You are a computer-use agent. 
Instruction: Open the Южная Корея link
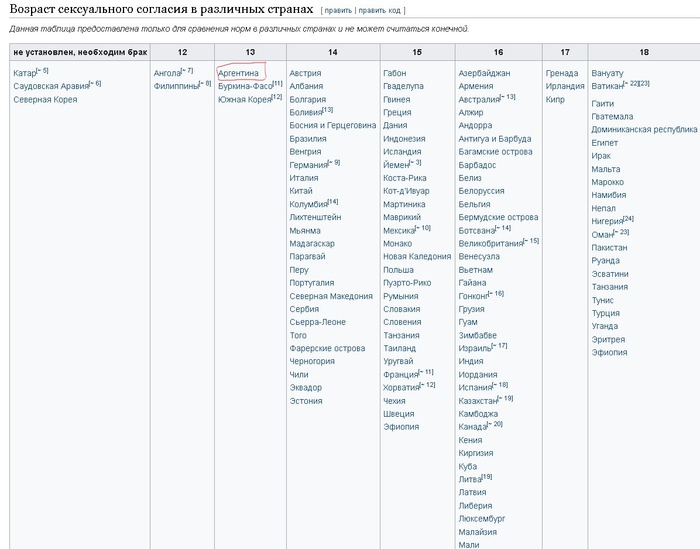click(x=244, y=100)
